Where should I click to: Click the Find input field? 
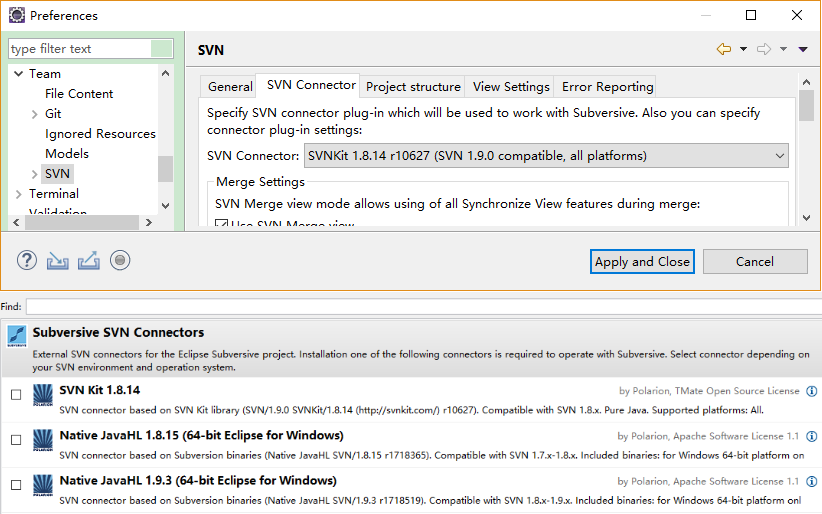tap(424, 306)
